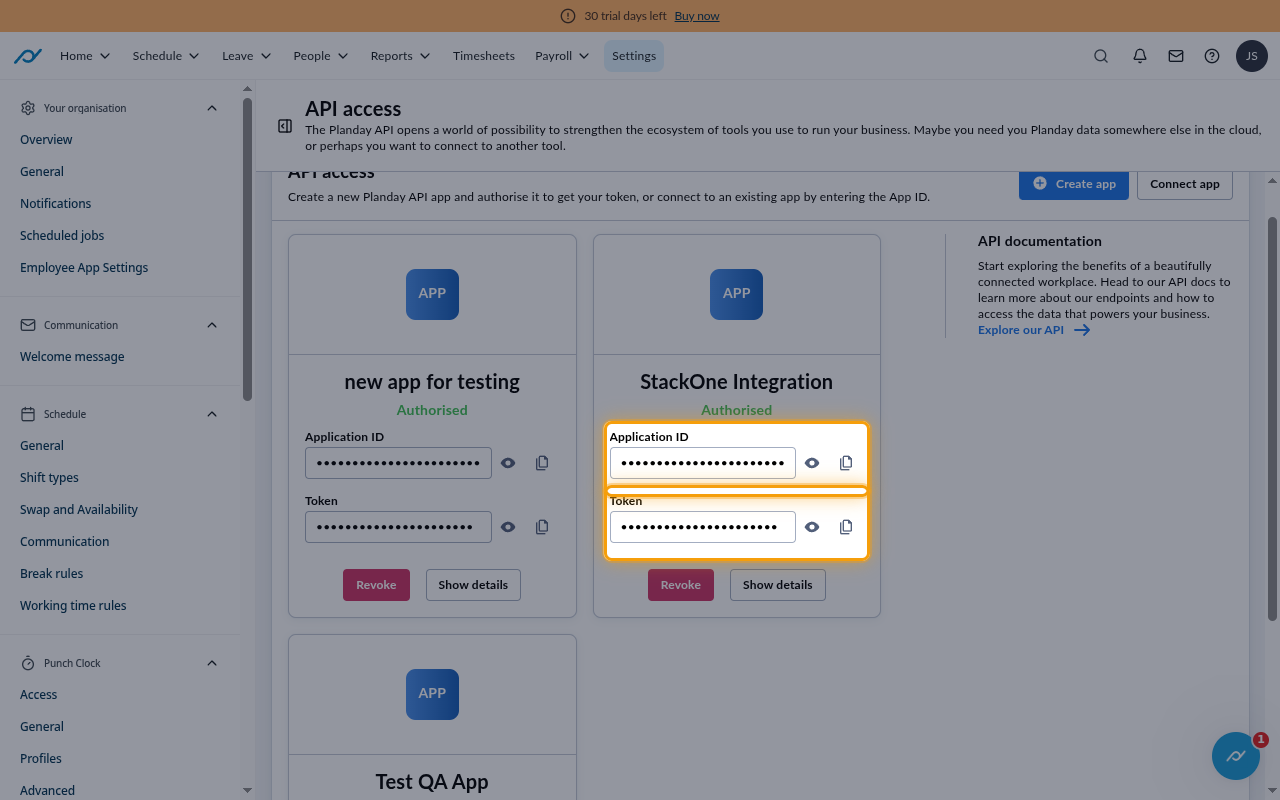
Task: Click the APP icon of StackOne Integration
Action: point(736,294)
